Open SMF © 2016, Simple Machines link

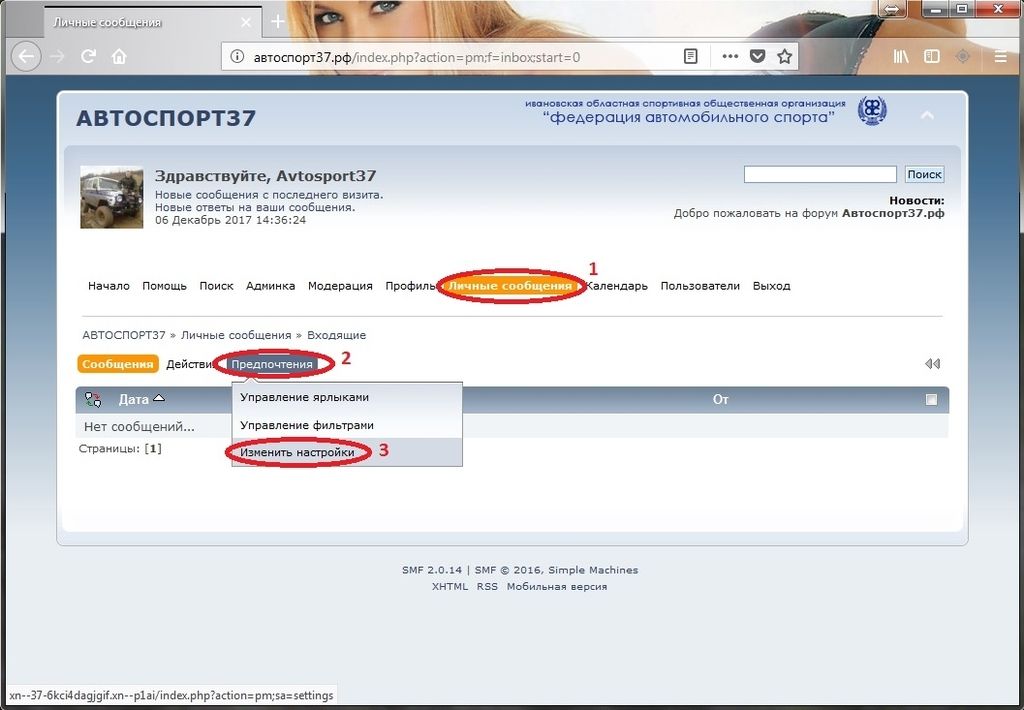point(556,570)
